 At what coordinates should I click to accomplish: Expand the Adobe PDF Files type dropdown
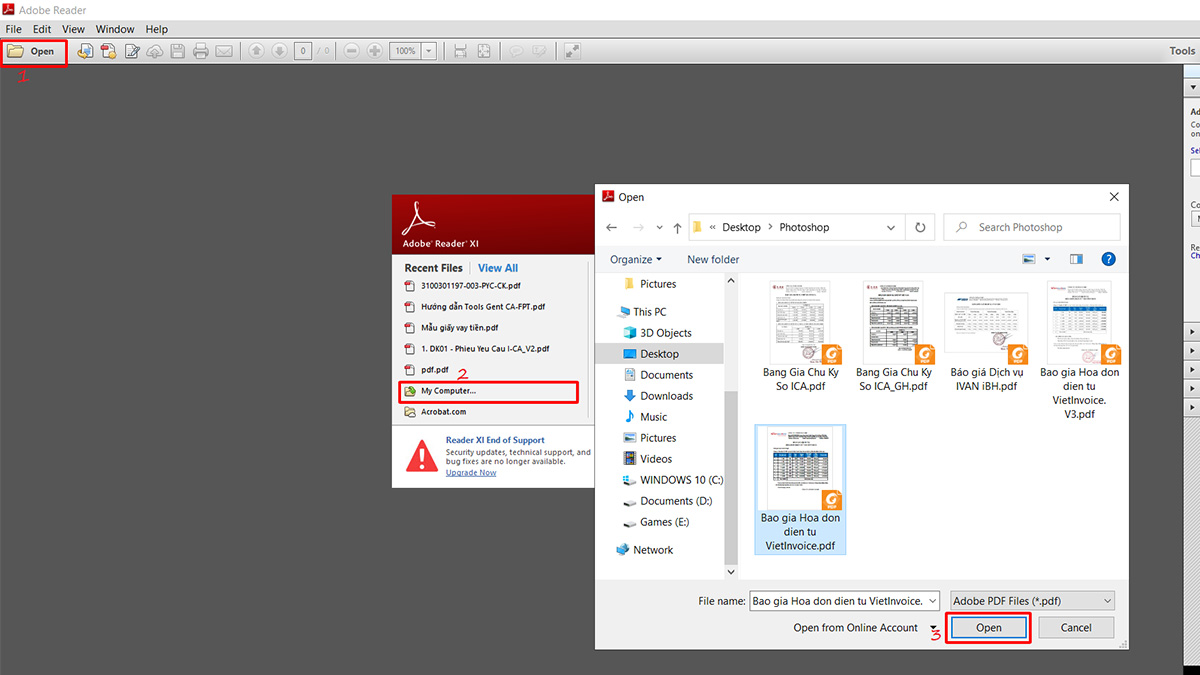1107,601
